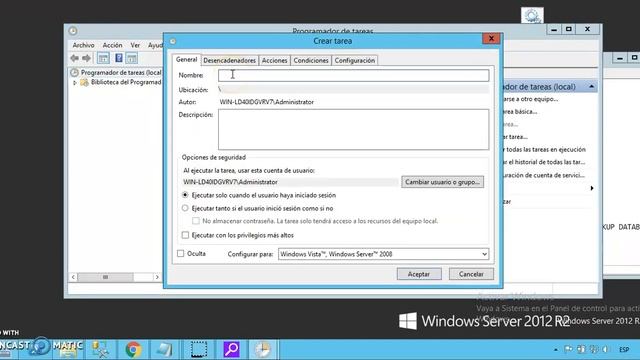Click the ESP language indicator in tray
Viewport: 640px width, 360px height.
tap(624, 350)
